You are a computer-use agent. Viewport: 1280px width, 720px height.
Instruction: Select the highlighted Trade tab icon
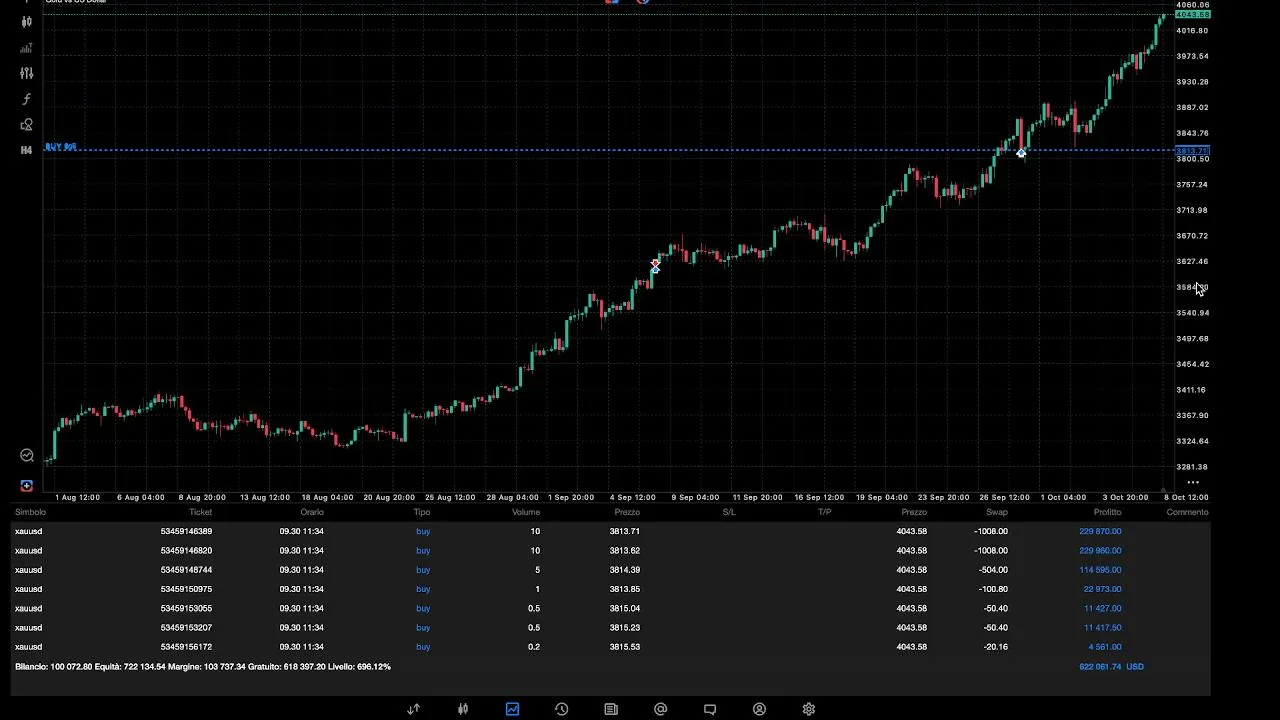coord(512,709)
